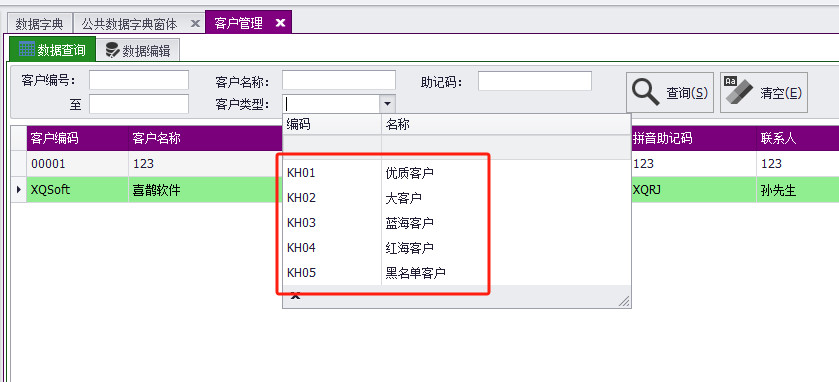Viewport: 839px width, 382px height.
Task: Click the 拼音助记码 column header
Action: (x=694, y=139)
